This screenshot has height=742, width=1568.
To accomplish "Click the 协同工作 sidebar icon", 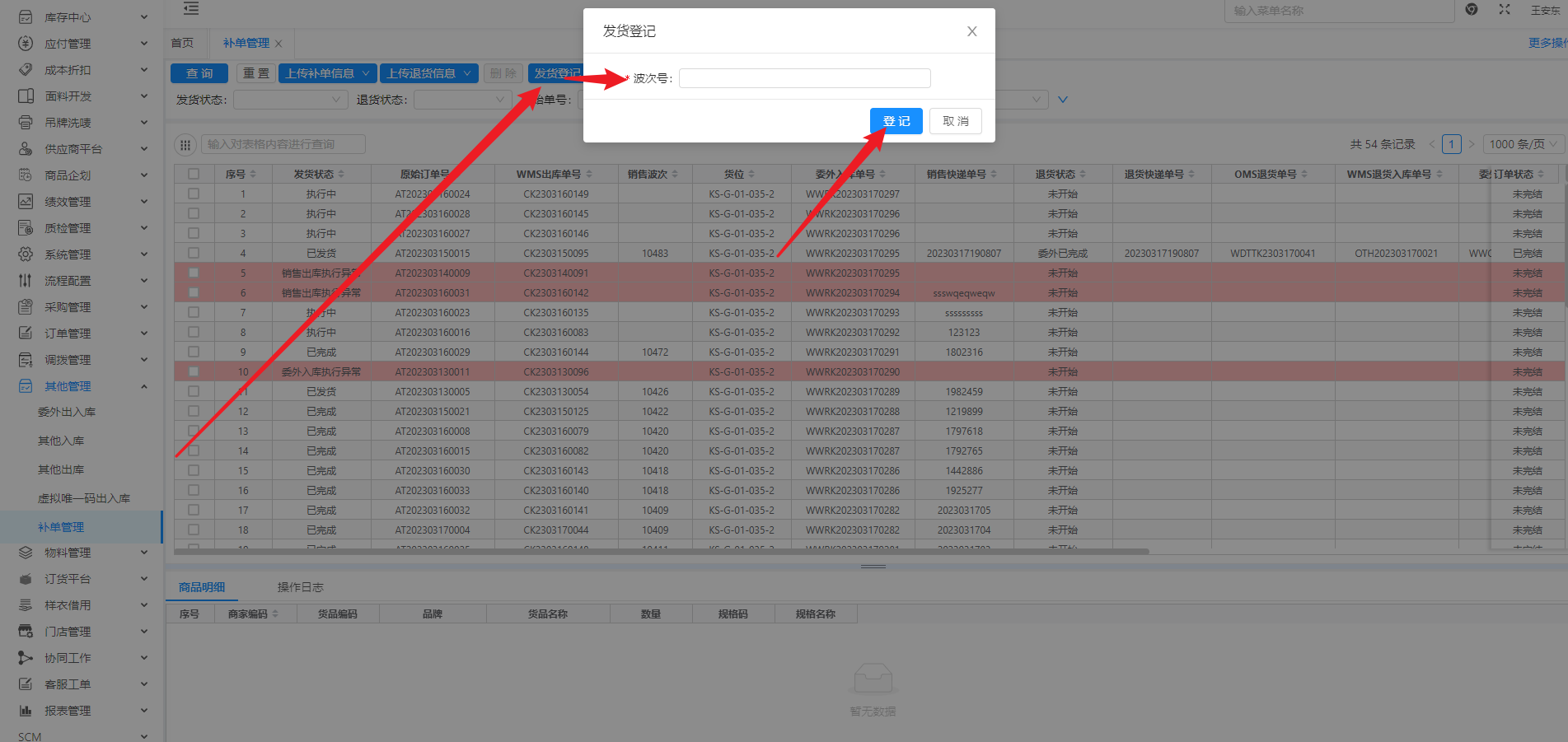I will click(26, 658).
